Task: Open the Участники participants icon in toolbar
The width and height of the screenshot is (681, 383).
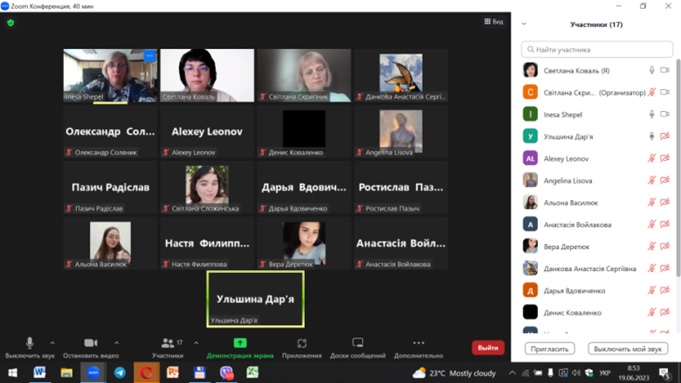Action: tap(167, 343)
